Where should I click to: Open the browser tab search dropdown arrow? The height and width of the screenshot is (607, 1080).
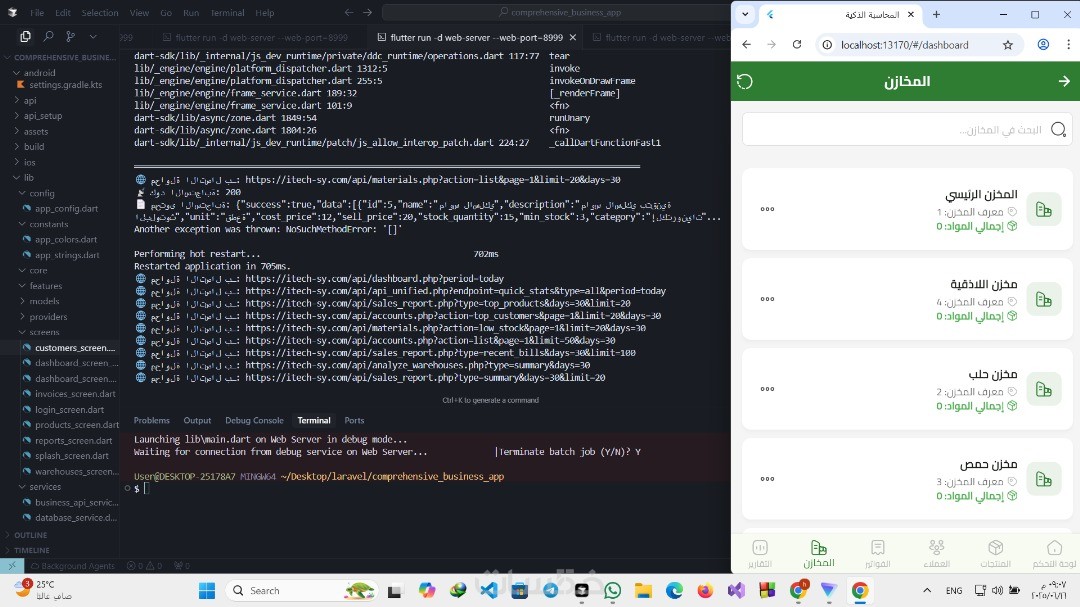[x=745, y=14]
